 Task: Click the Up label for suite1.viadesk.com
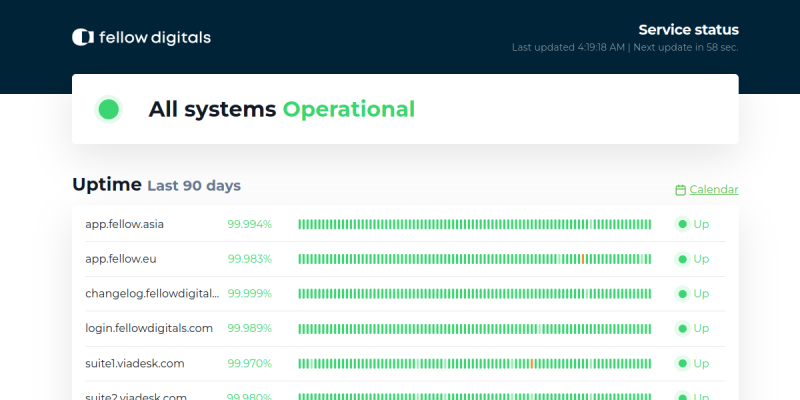click(x=701, y=363)
